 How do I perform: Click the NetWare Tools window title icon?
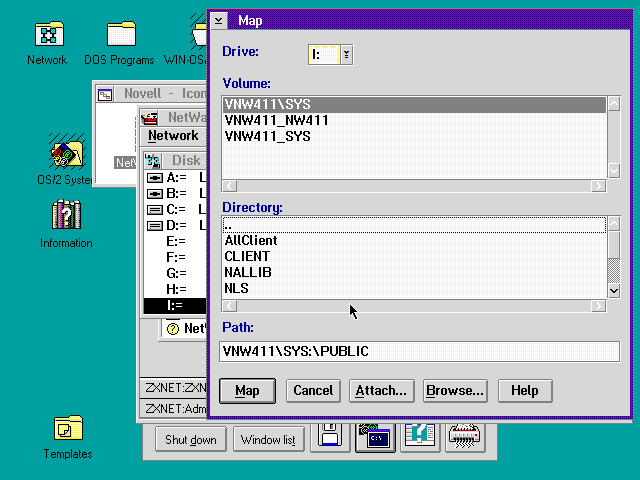(x=149, y=118)
